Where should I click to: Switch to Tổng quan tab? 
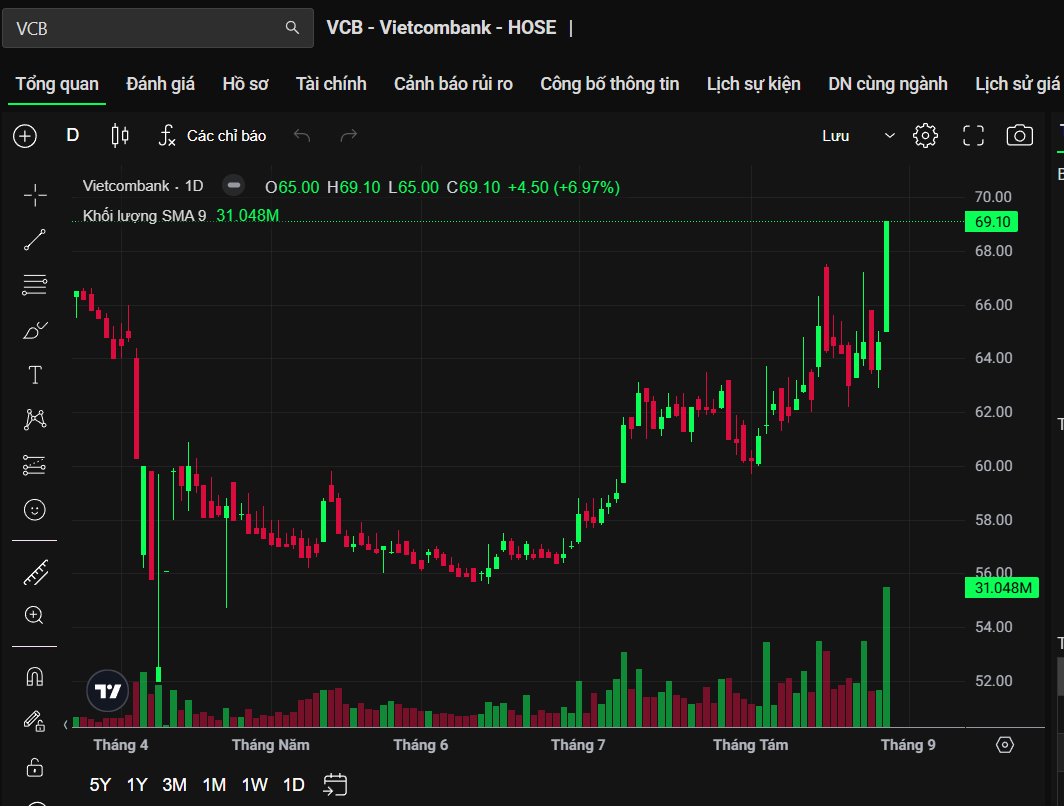click(57, 84)
